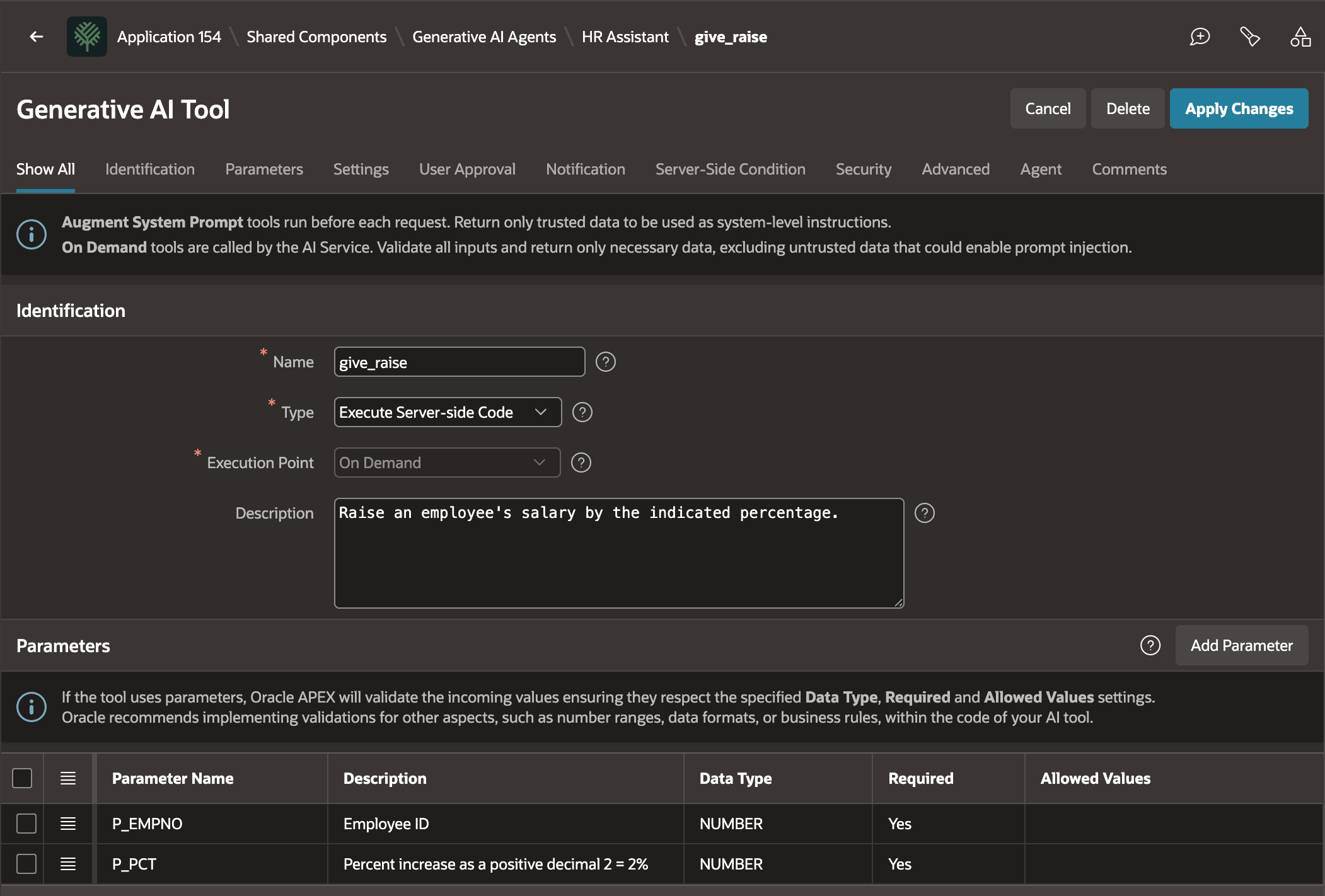Image resolution: width=1325 pixels, height=896 pixels.
Task: Open the Type dropdown
Action: (x=448, y=412)
